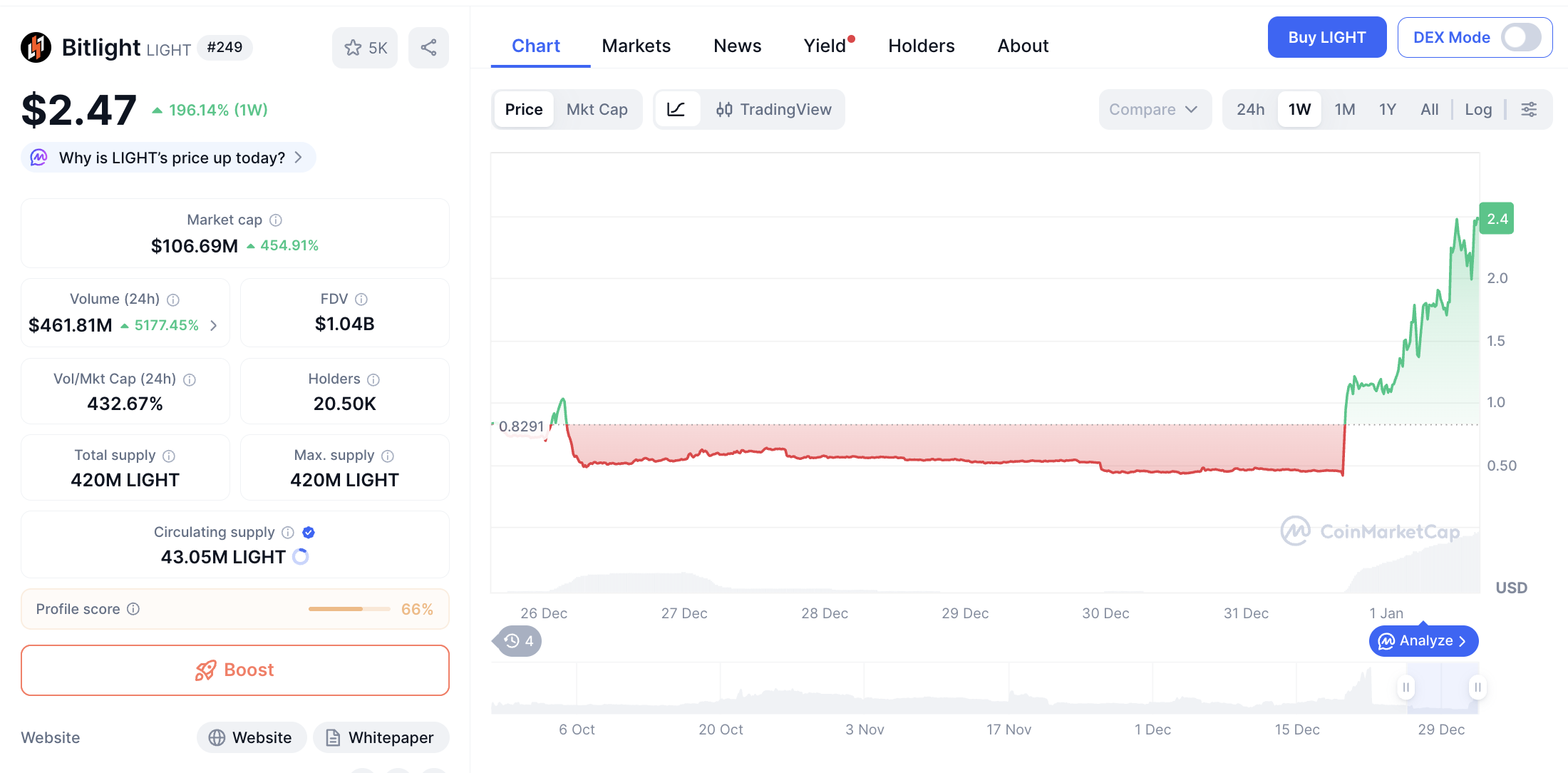Image resolution: width=1568 pixels, height=773 pixels.
Task: Enable Log scale on chart
Action: (x=1478, y=109)
